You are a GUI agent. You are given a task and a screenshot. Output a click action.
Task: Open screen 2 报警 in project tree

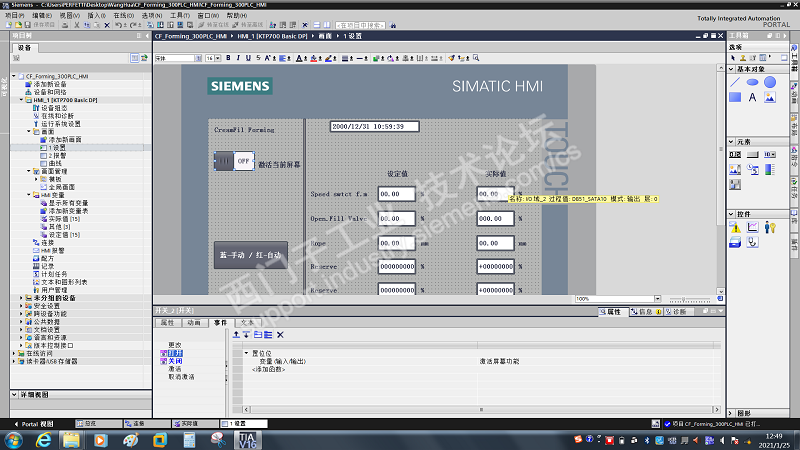pyautogui.click(x=58, y=156)
